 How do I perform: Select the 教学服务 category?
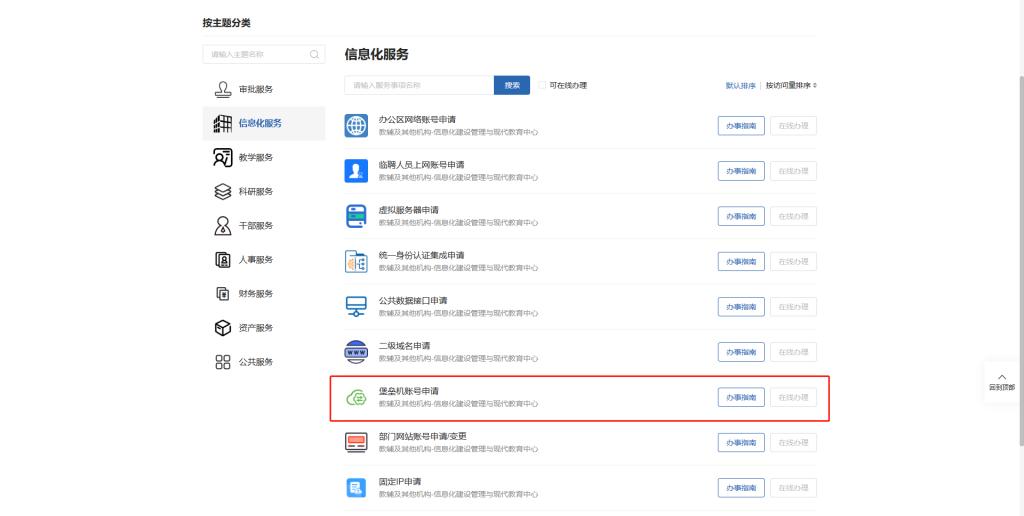point(255,157)
